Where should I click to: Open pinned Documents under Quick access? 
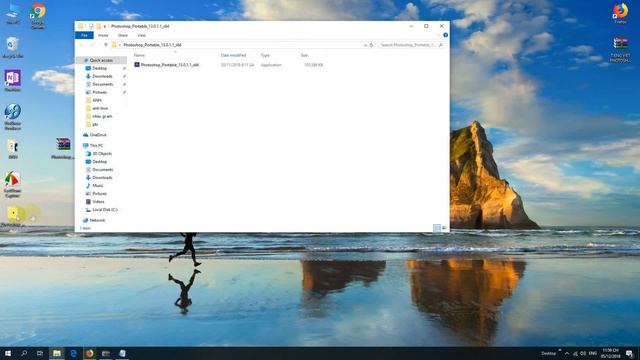pyautogui.click(x=102, y=84)
